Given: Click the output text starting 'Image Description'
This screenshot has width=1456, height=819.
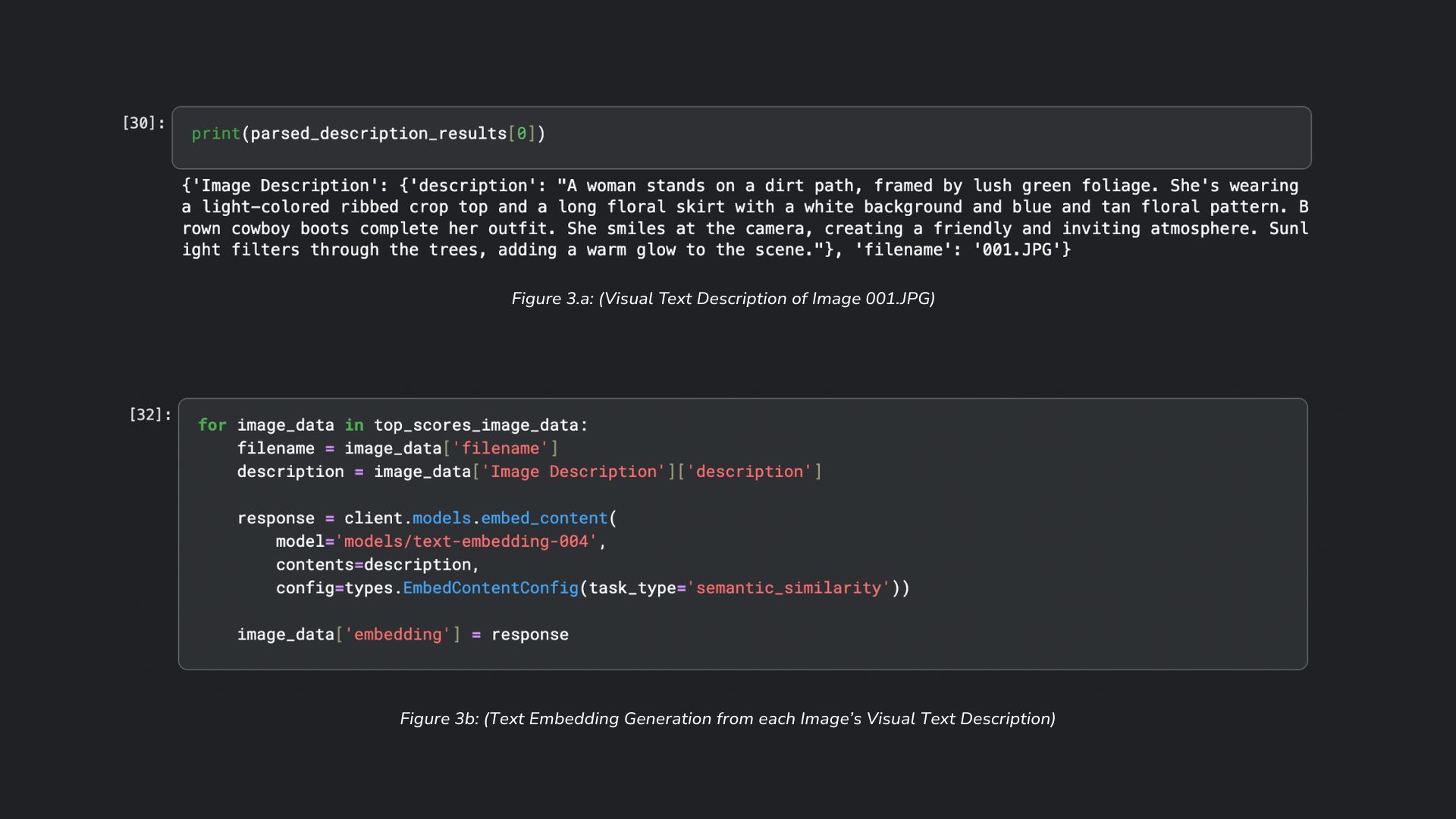Looking at the screenshot, I should [x=250, y=187].
